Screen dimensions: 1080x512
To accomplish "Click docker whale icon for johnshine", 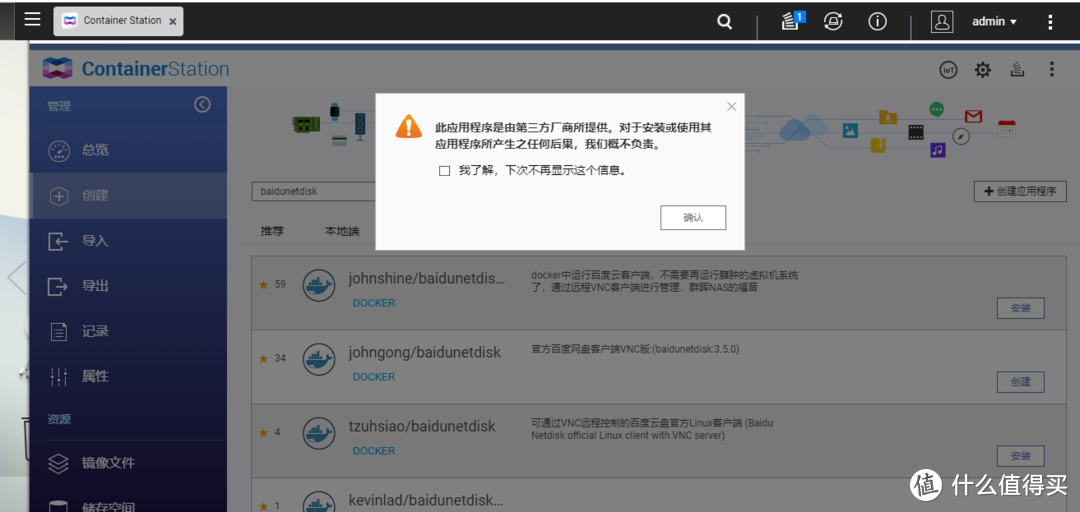I will coord(319,285).
